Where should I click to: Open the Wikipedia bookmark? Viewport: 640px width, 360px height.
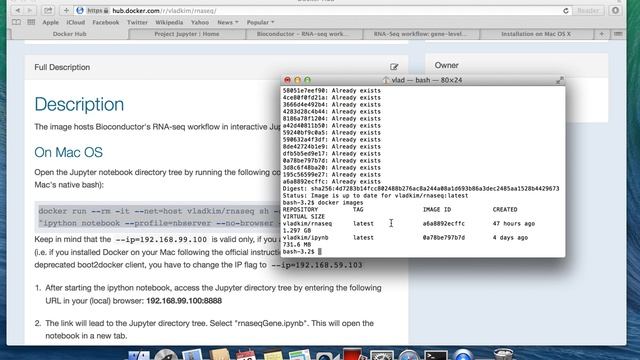click(x=169, y=22)
